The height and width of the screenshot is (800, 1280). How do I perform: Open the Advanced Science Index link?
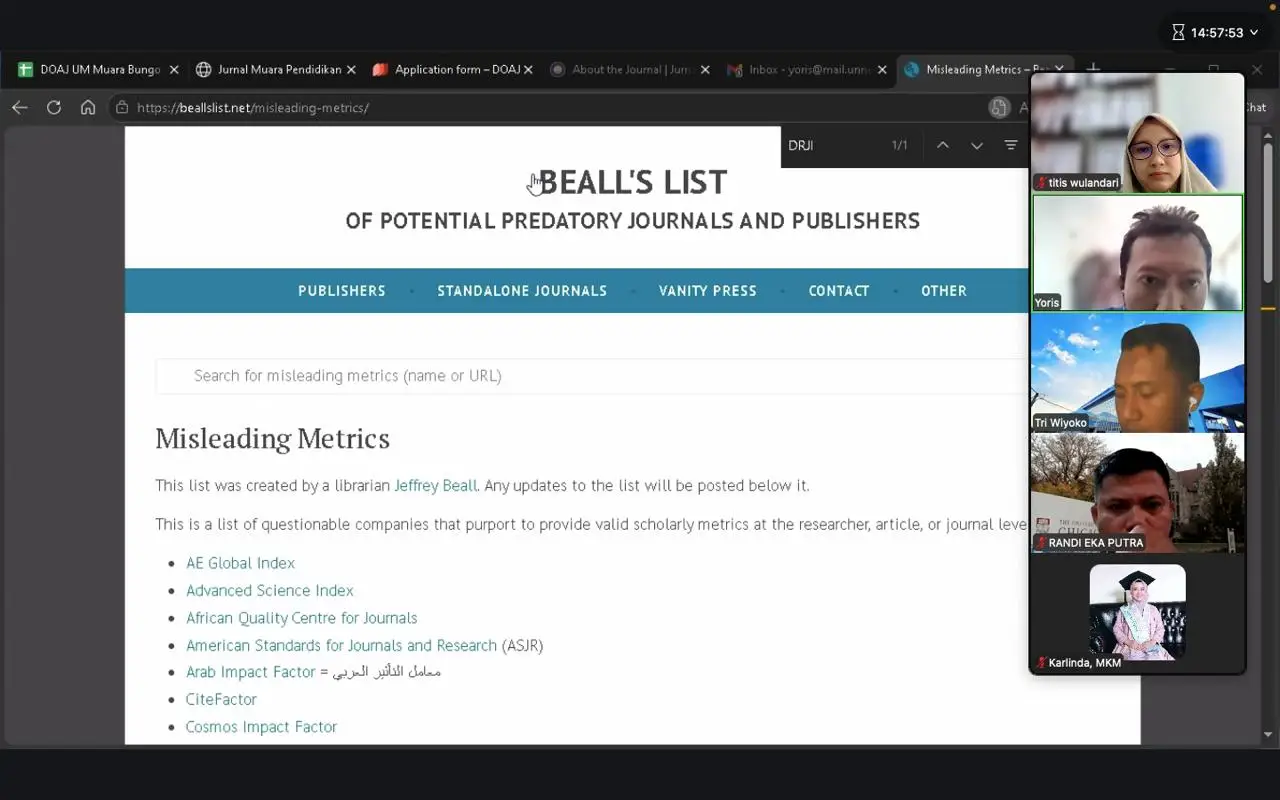click(x=270, y=591)
